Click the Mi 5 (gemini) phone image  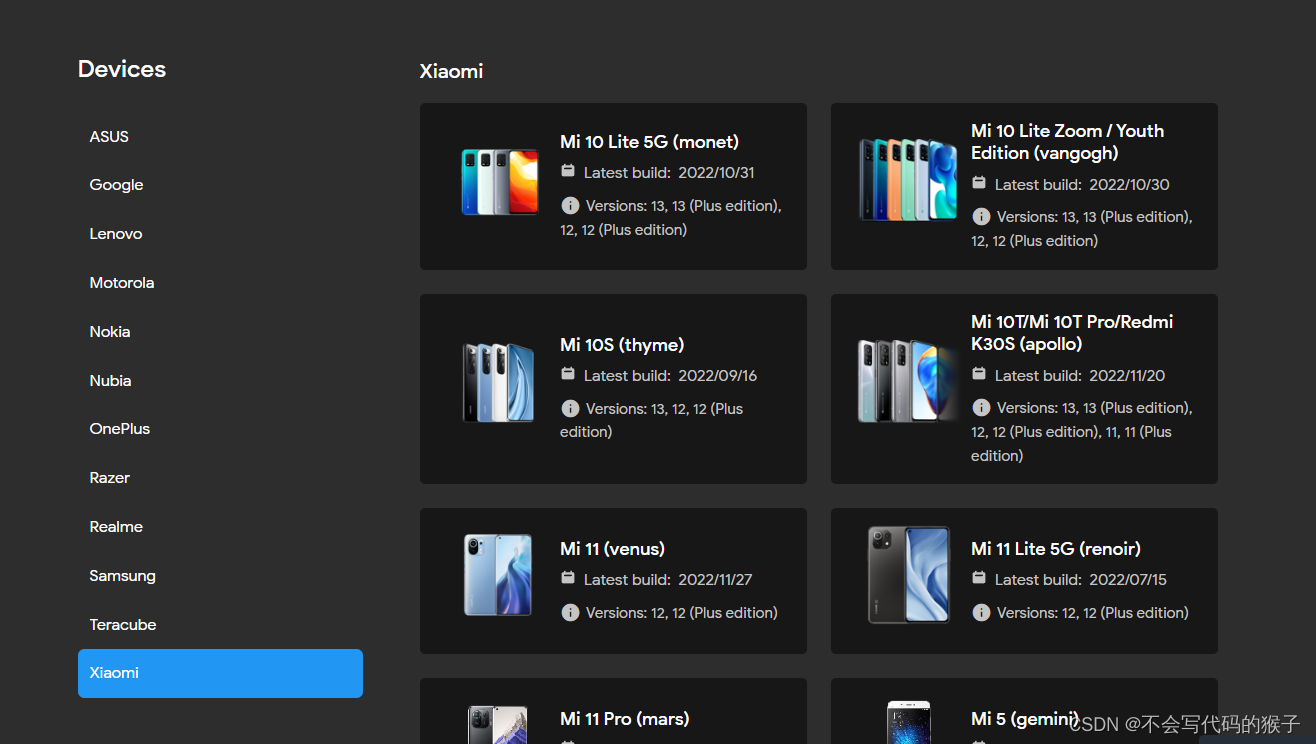pos(908,722)
